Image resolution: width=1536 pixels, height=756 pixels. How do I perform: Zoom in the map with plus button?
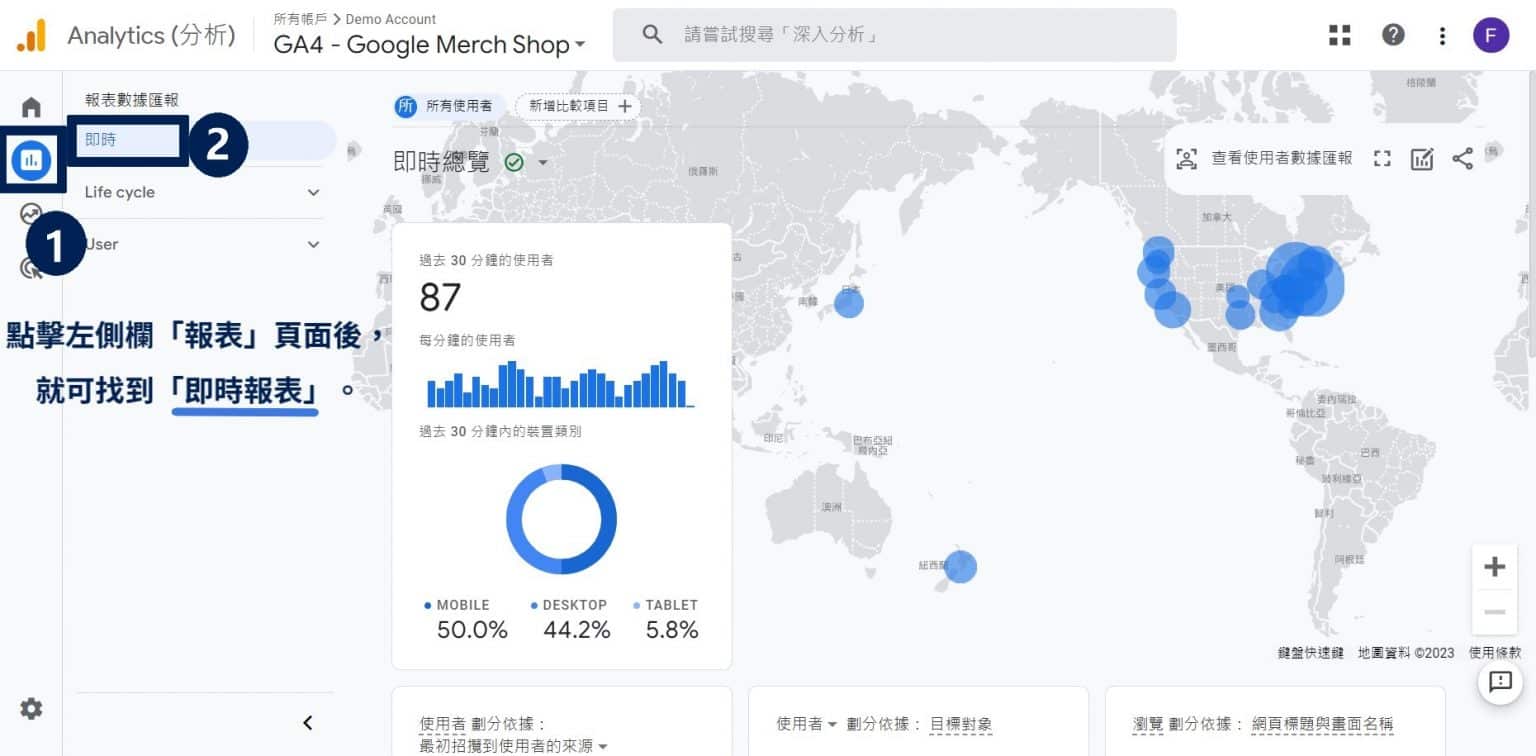coord(1494,567)
